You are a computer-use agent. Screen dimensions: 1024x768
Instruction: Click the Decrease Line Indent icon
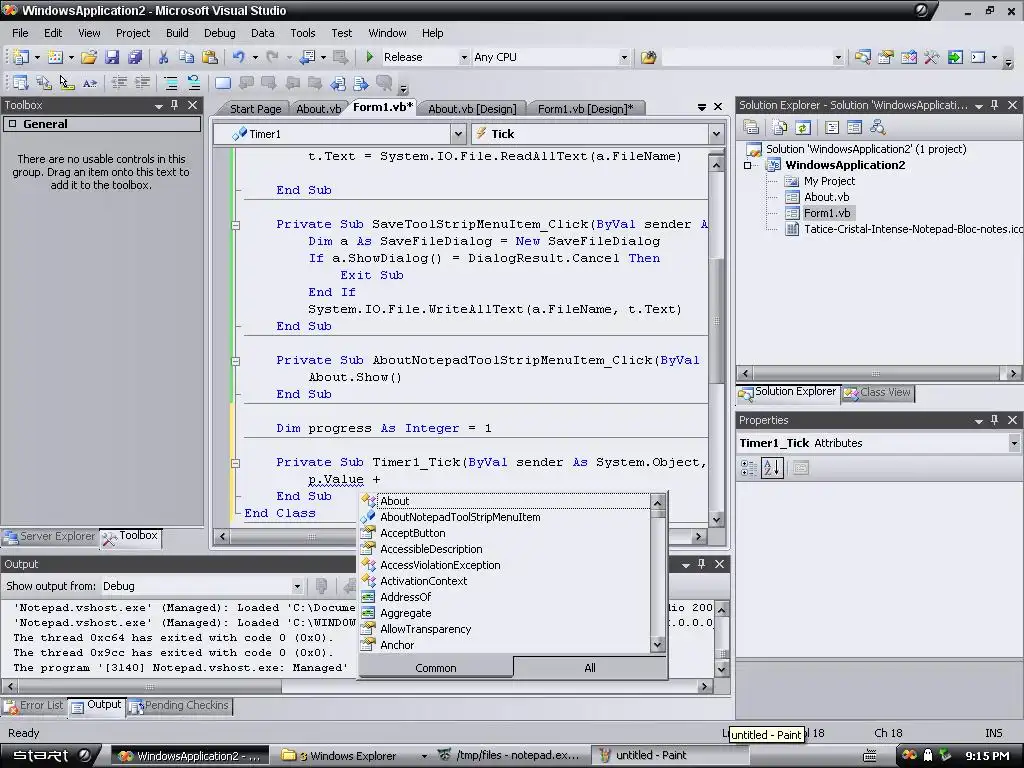point(119,83)
